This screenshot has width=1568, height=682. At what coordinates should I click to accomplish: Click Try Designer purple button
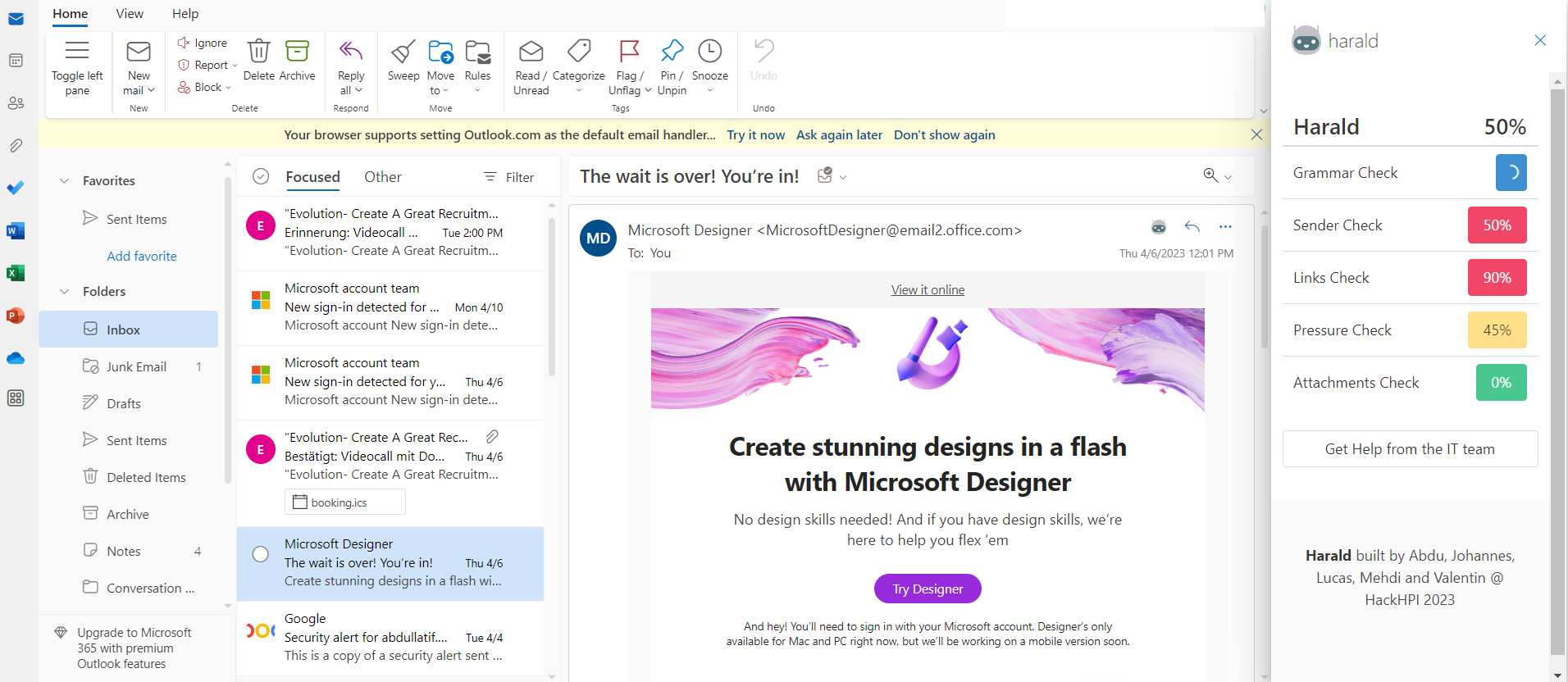click(928, 589)
